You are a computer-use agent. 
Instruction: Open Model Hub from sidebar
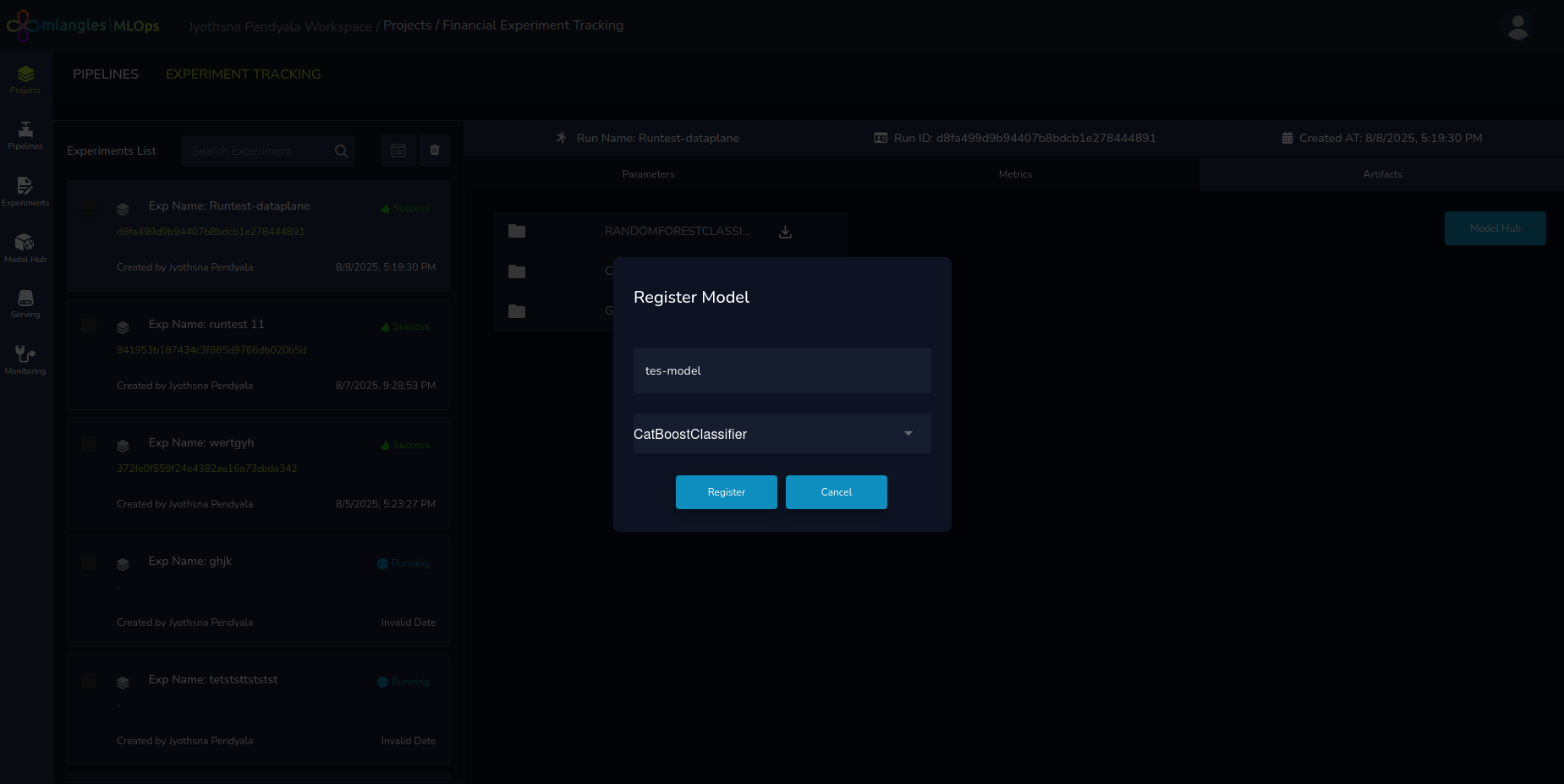point(25,249)
